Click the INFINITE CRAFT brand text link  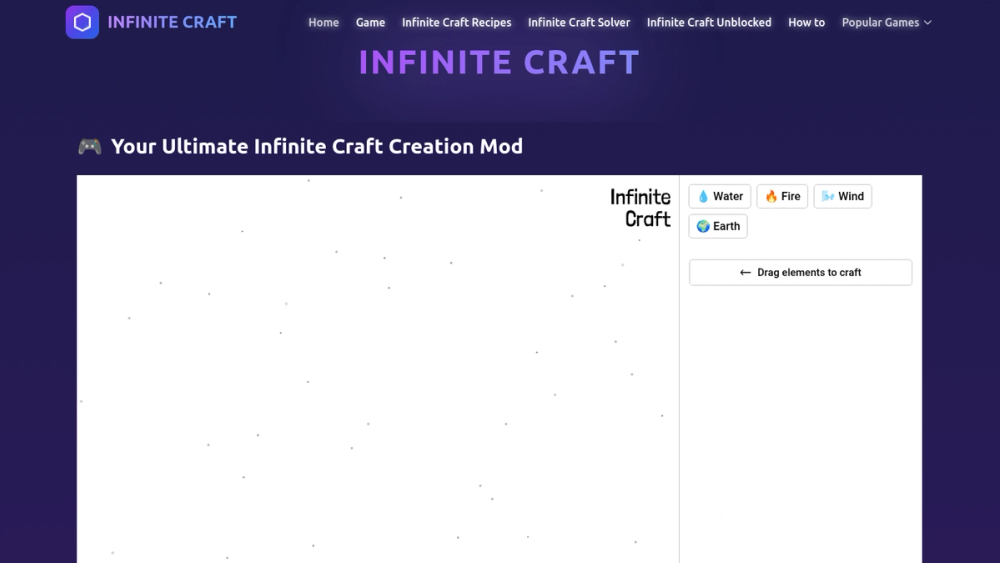point(172,22)
